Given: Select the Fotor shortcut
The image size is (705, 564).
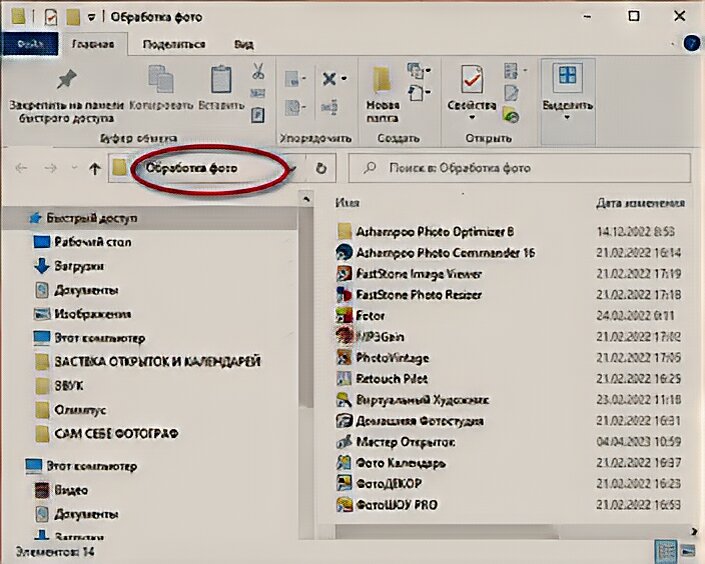Looking at the screenshot, I should tap(360, 316).
